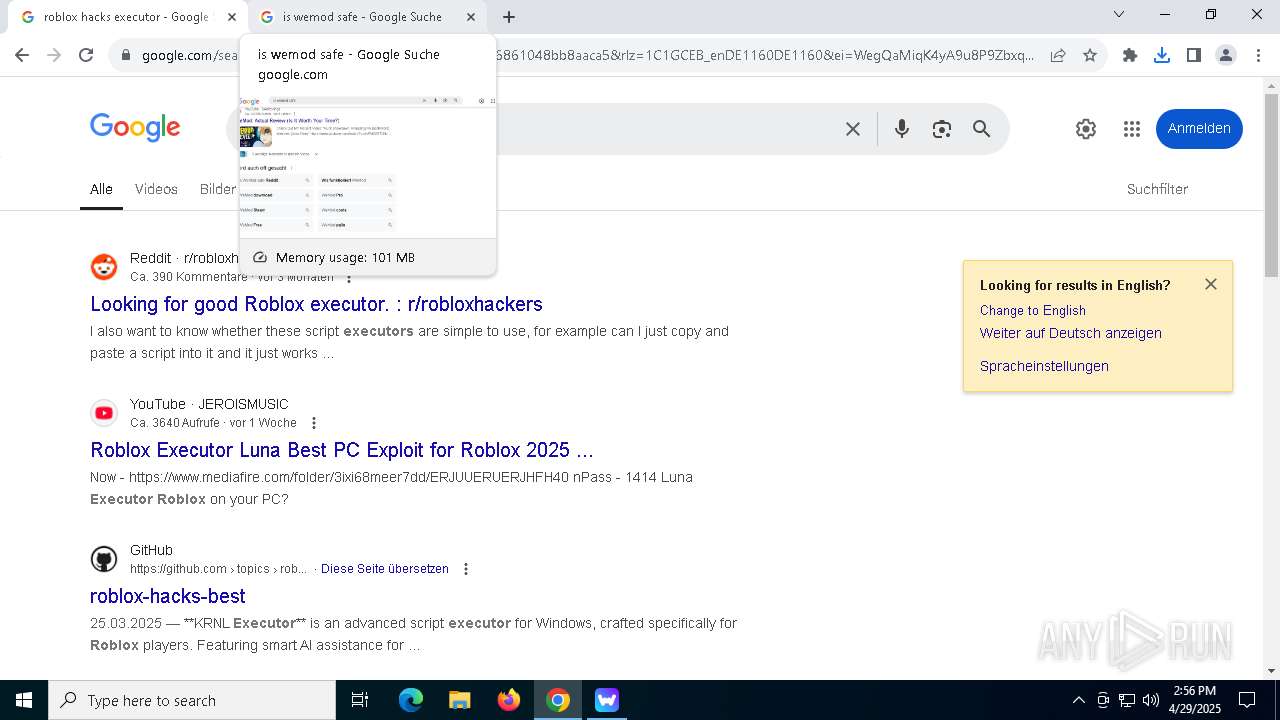
Task: Open Google quick settings gear
Action: tap(1086, 129)
